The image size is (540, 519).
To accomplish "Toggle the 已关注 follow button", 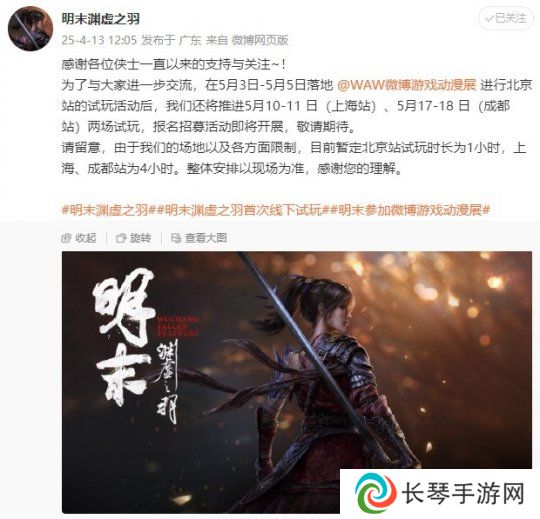I will pos(506,18).
